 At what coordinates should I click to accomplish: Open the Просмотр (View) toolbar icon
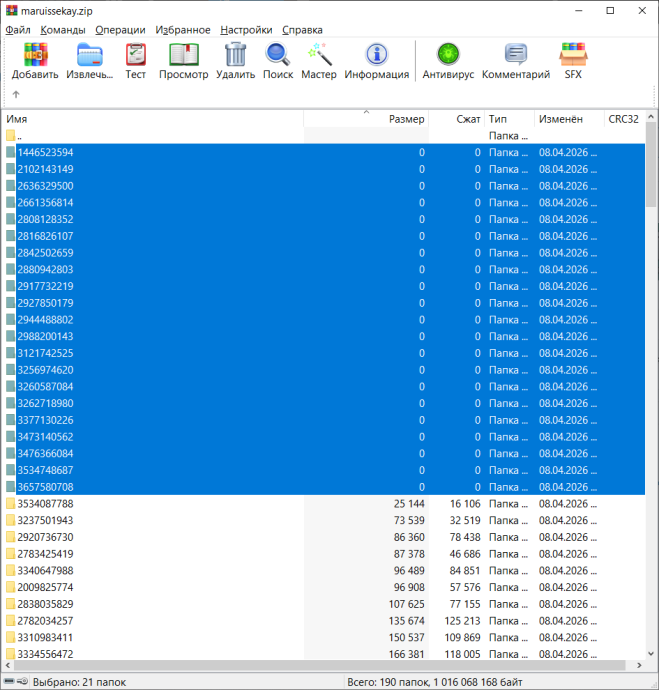(x=184, y=56)
